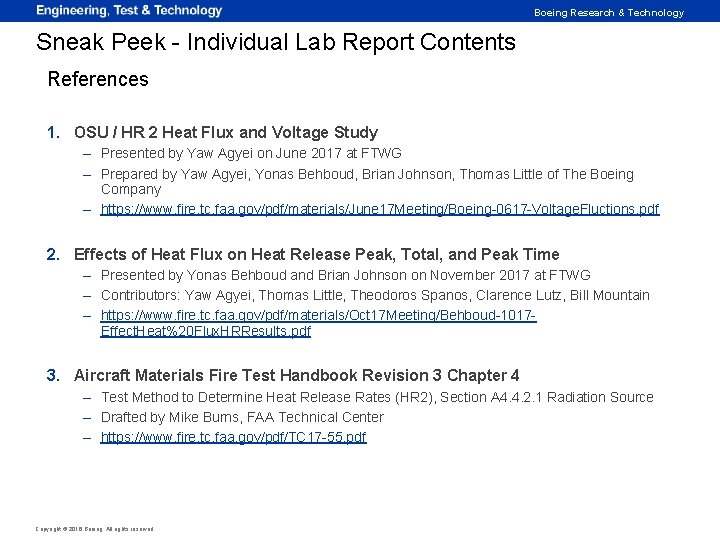
Task: Click the 'Sneak Peek - Individual Lab Report Contents' title
Action: [x=276, y=42]
